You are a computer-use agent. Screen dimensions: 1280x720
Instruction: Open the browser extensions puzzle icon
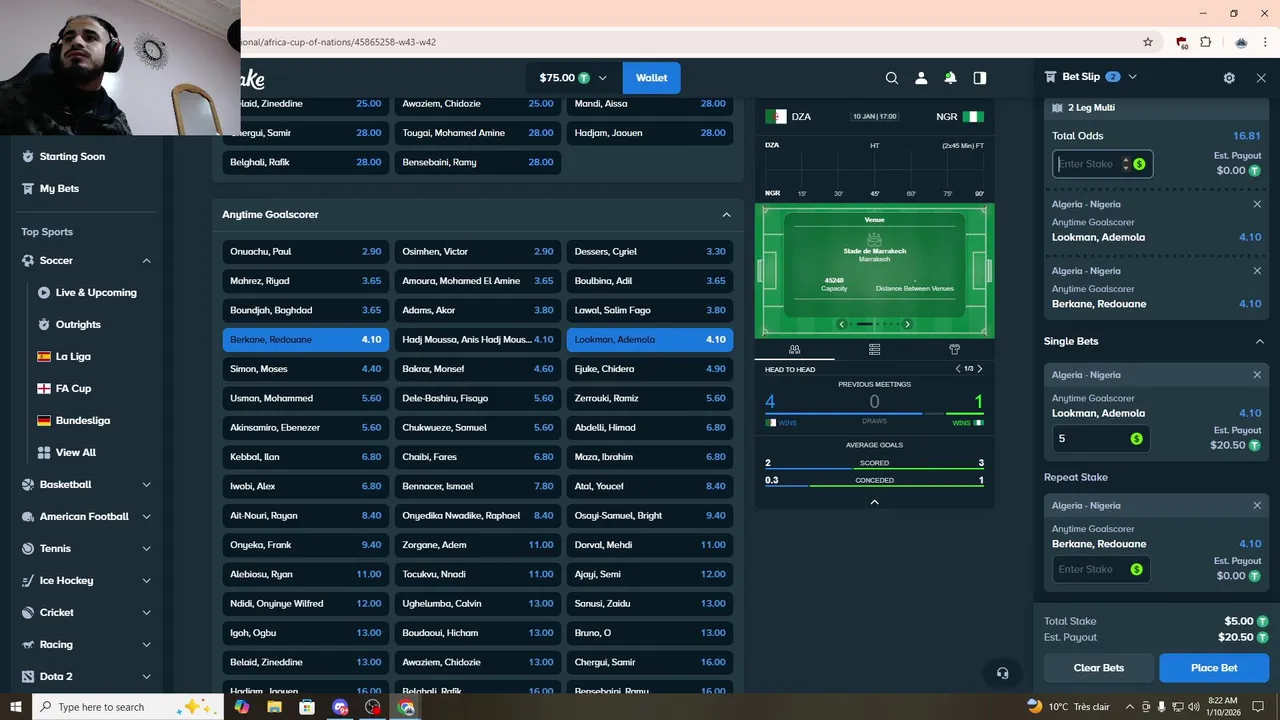point(1206,42)
